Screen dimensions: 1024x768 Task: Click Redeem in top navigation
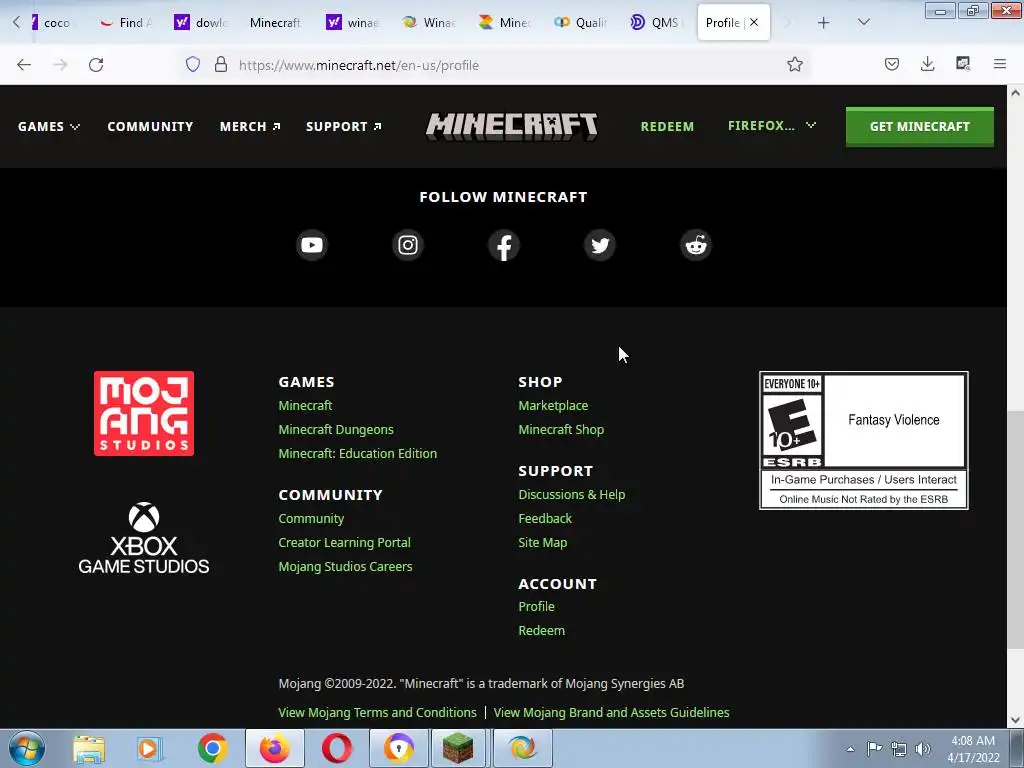667,127
